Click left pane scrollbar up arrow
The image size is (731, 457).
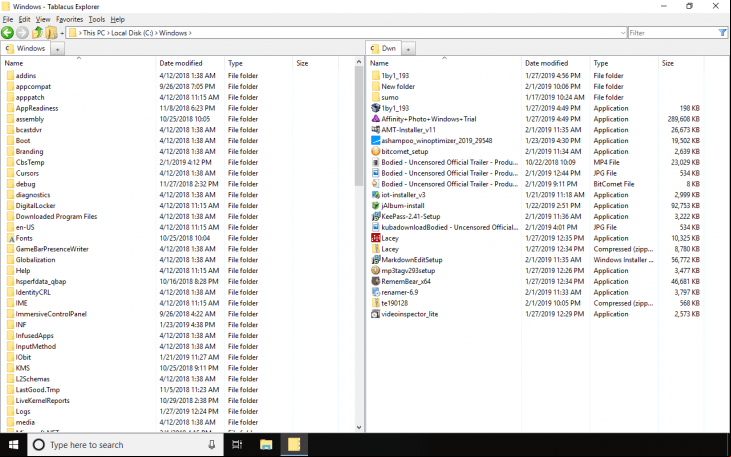(x=359, y=62)
